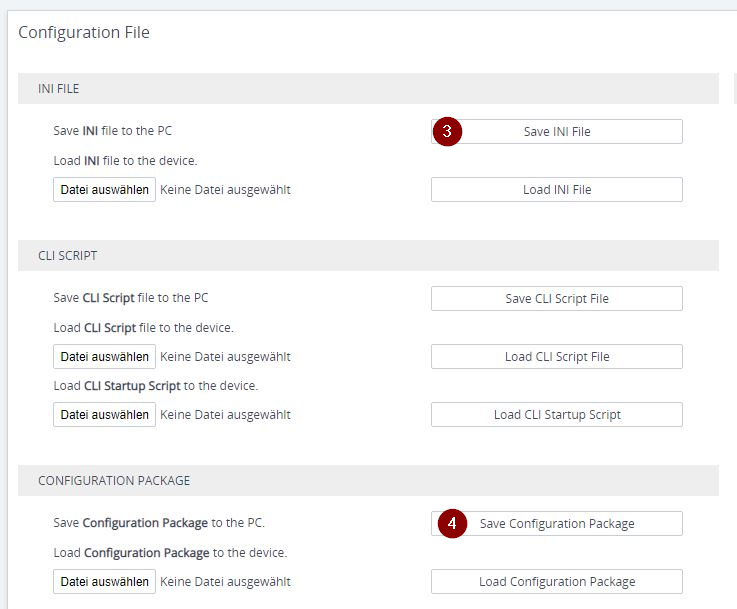Click the Configuration File page title
This screenshot has height=609, width=737.
click(x=84, y=33)
